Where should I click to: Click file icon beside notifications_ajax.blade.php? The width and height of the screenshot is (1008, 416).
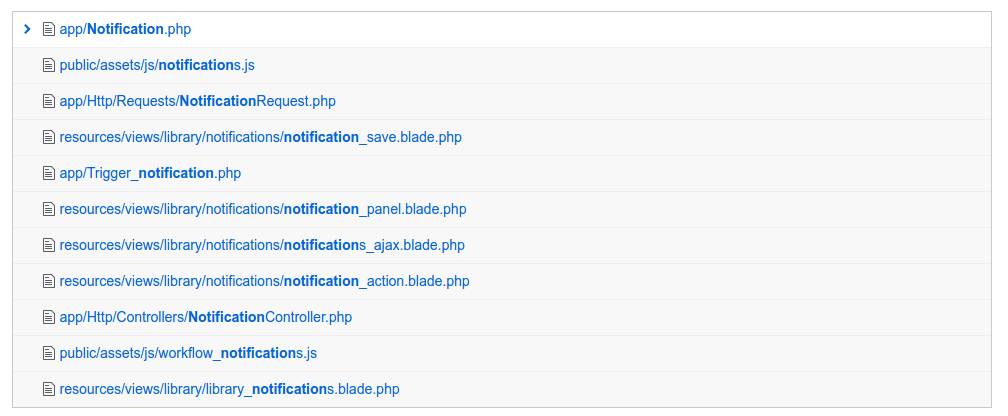click(48, 246)
